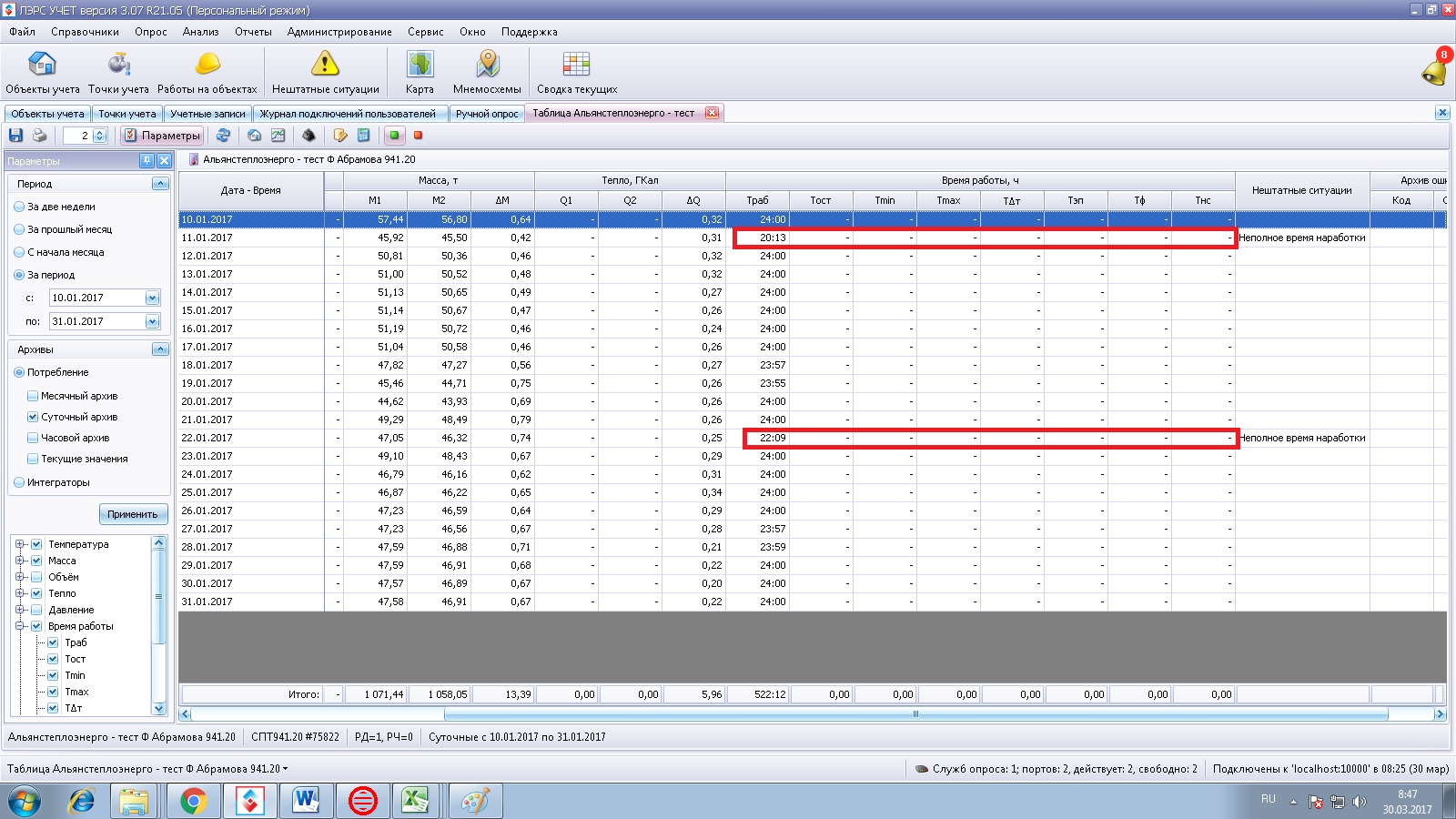Click the notification bell with badge 8
The height and width of the screenshot is (819, 1456).
click(1435, 68)
